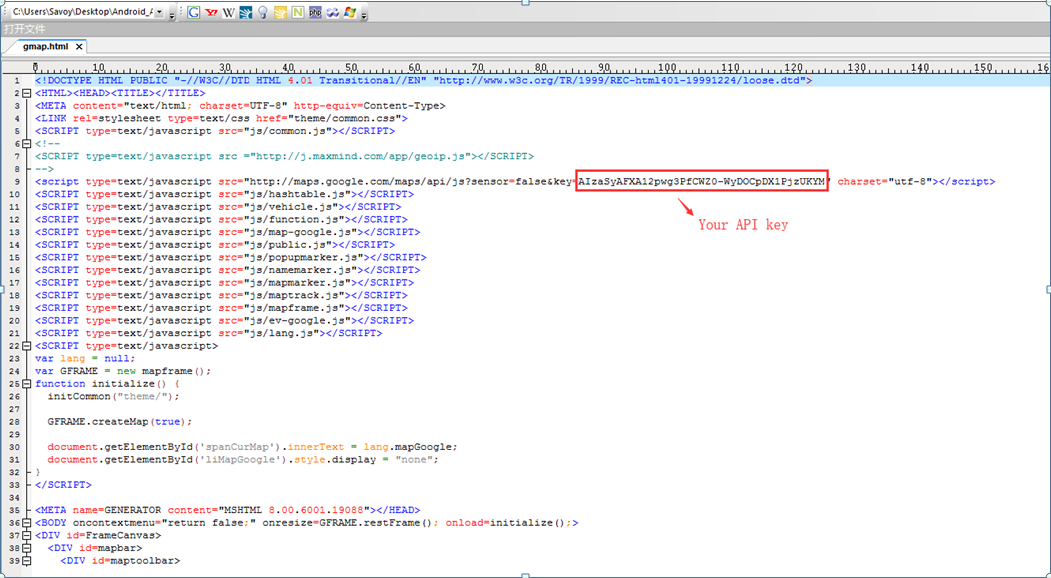Collapse the FrameCanvas DIV fold on line 37
1051x578 pixels.
[26, 536]
